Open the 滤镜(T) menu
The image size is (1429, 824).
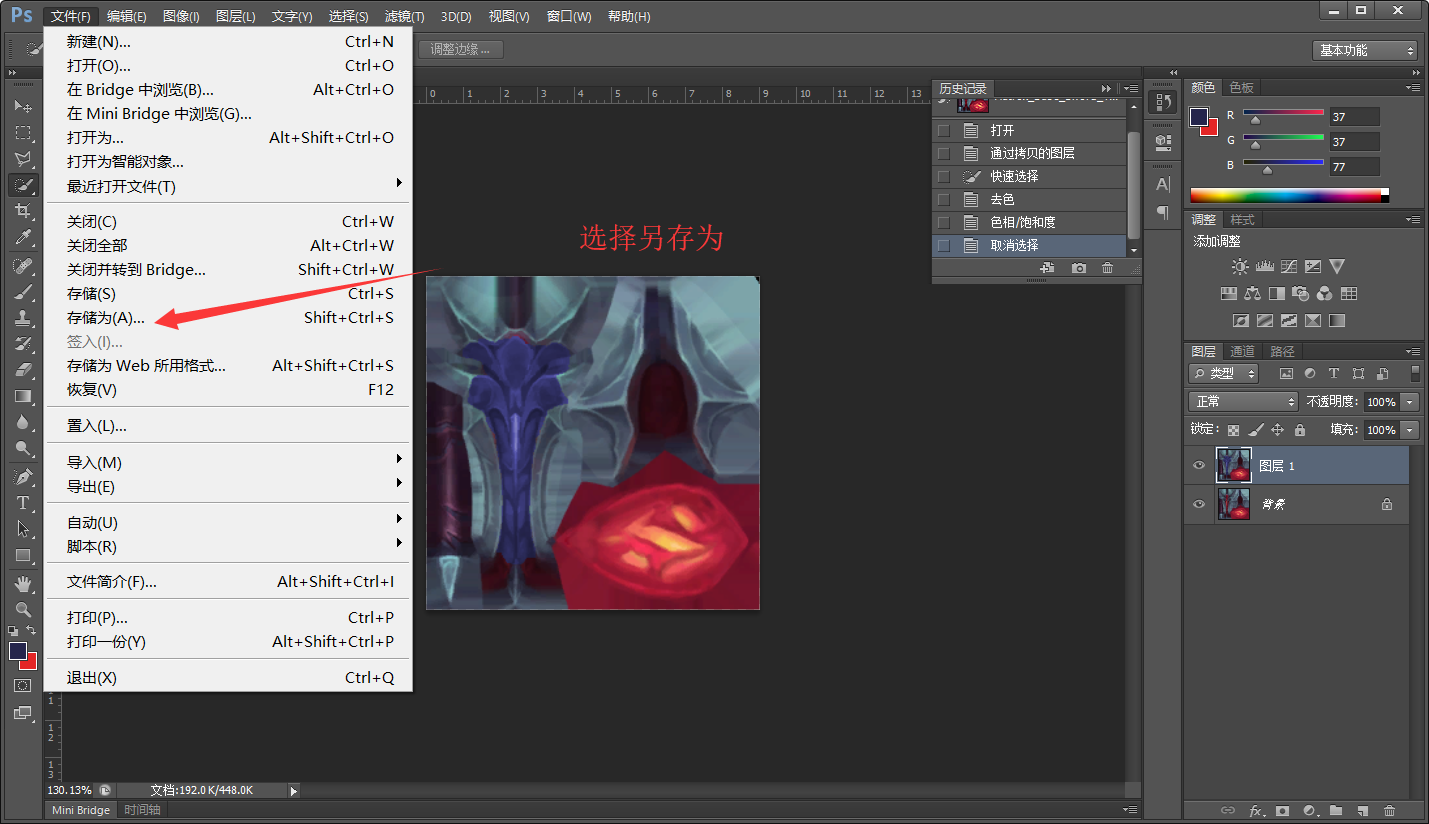click(405, 16)
